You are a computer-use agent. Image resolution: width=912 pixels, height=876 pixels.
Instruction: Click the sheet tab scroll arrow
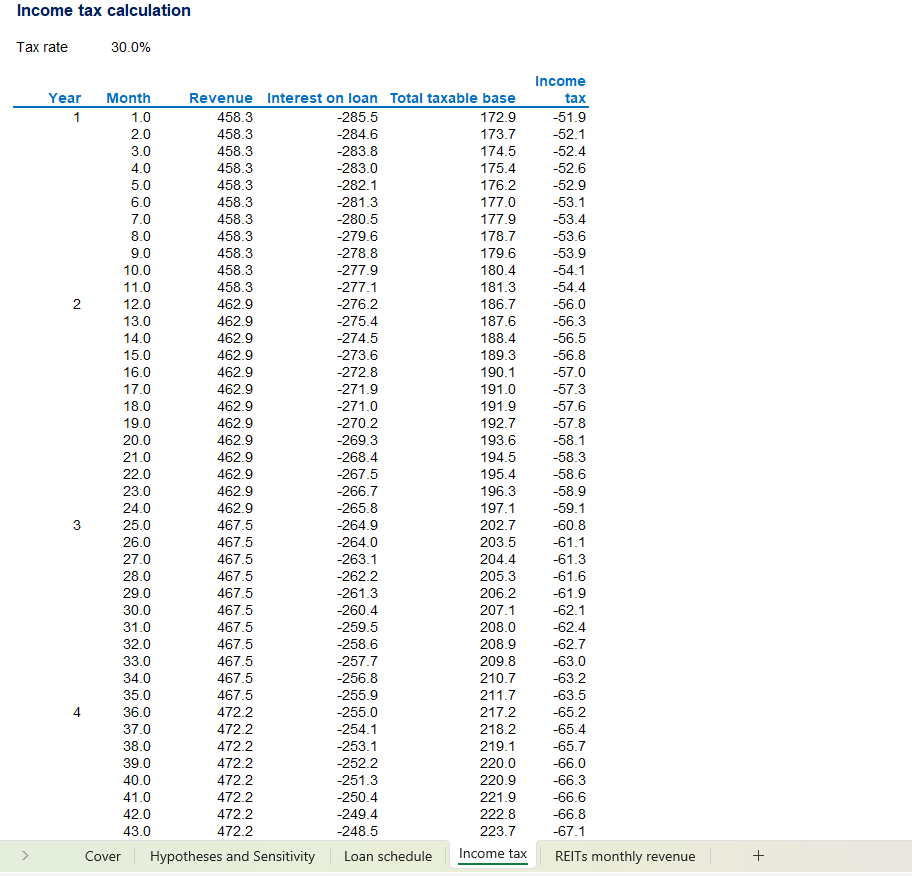[25, 856]
